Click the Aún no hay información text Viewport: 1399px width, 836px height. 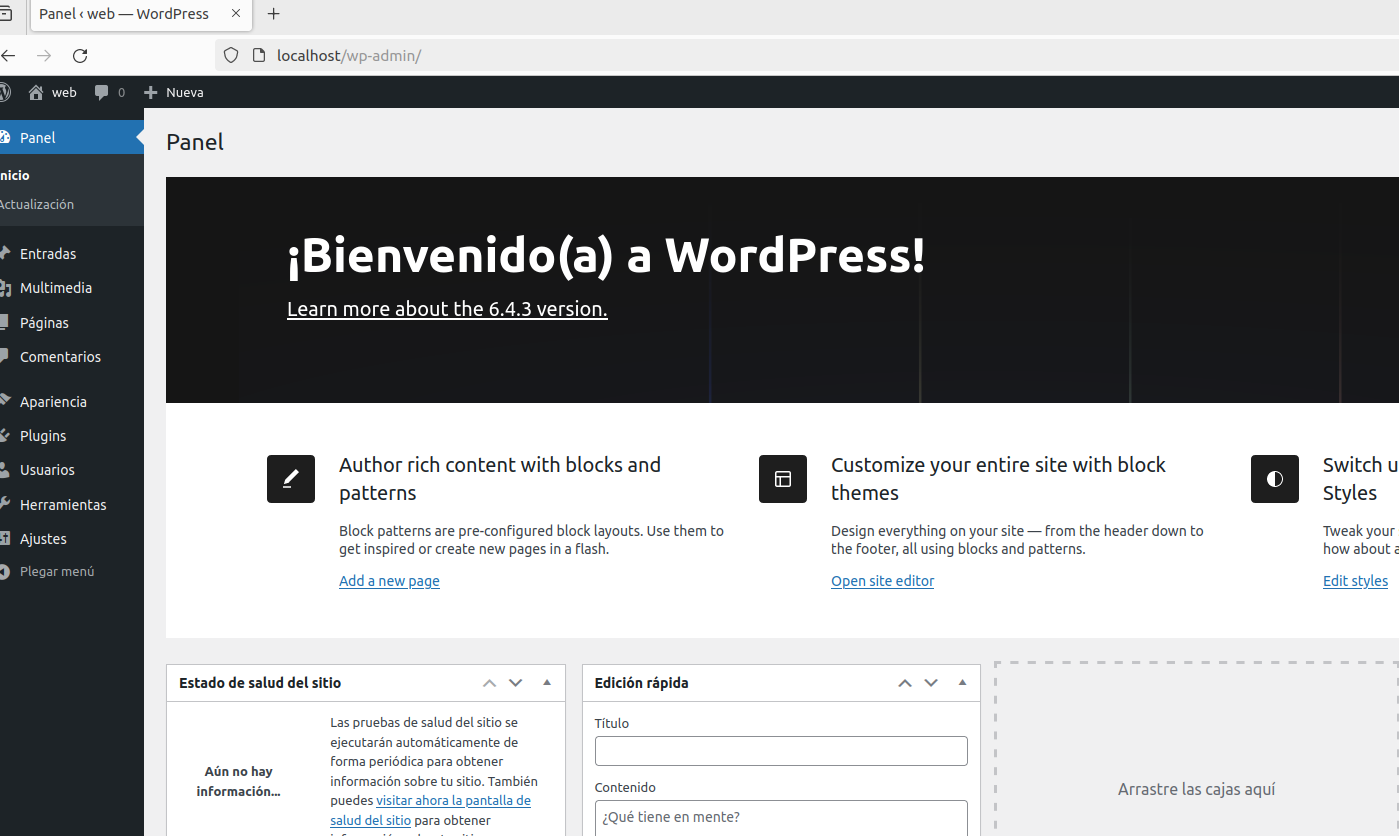[238, 781]
